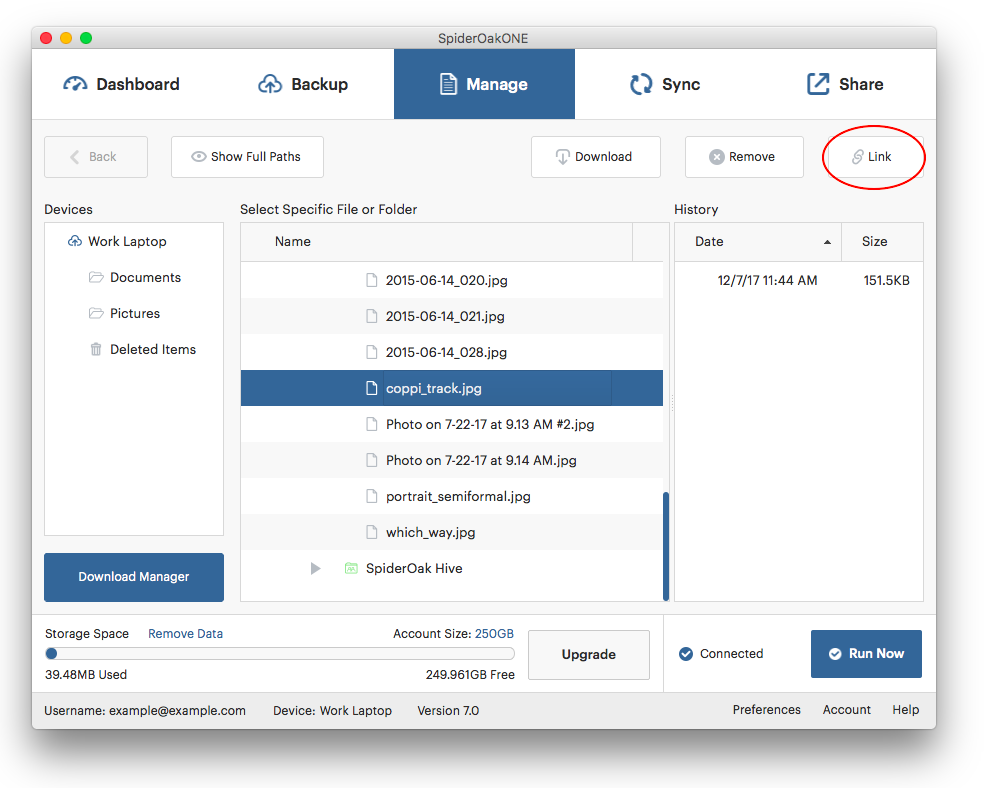Image resolution: width=1002 pixels, height=788 pixels.
Task: Click the chain icon on the Link button
Action: coord(858,157)
